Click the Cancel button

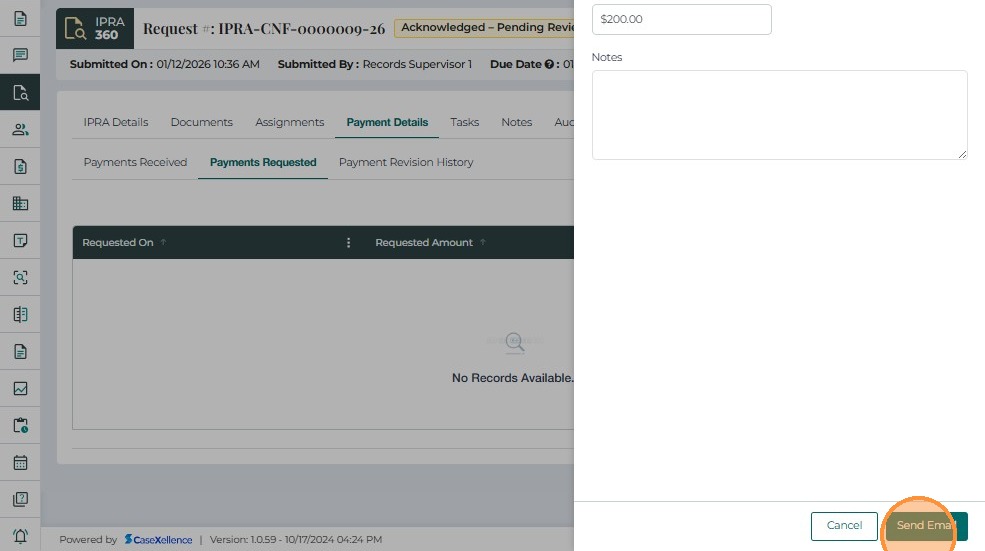point(844,526)
